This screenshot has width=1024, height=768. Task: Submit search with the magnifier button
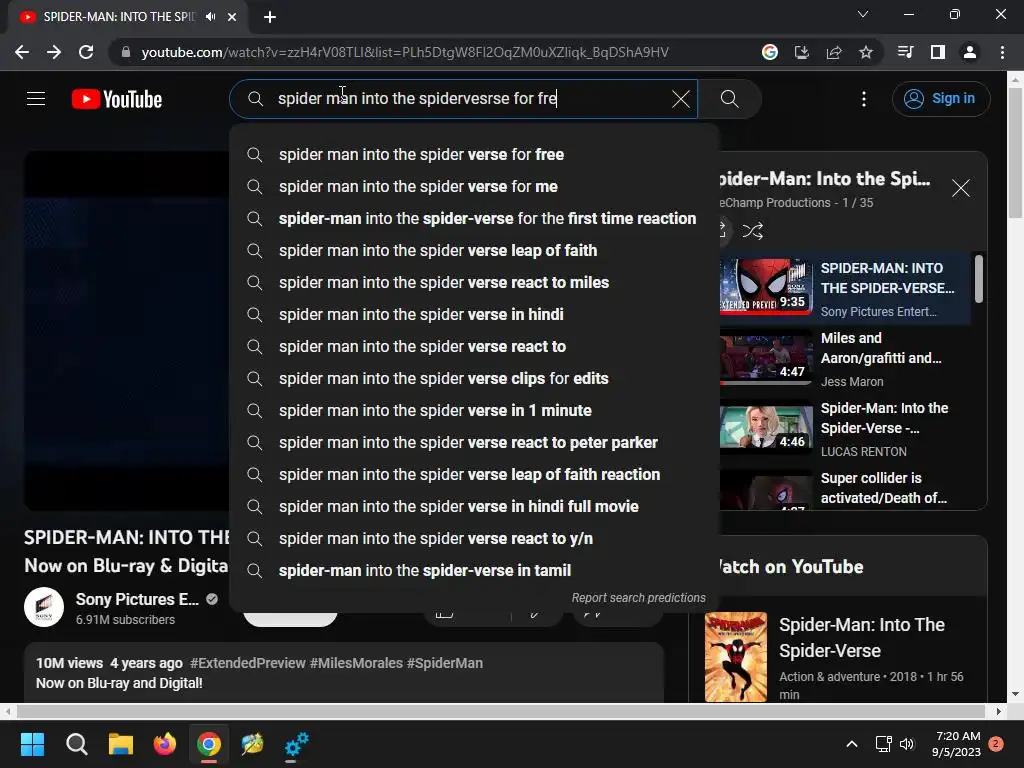point(729,99)
